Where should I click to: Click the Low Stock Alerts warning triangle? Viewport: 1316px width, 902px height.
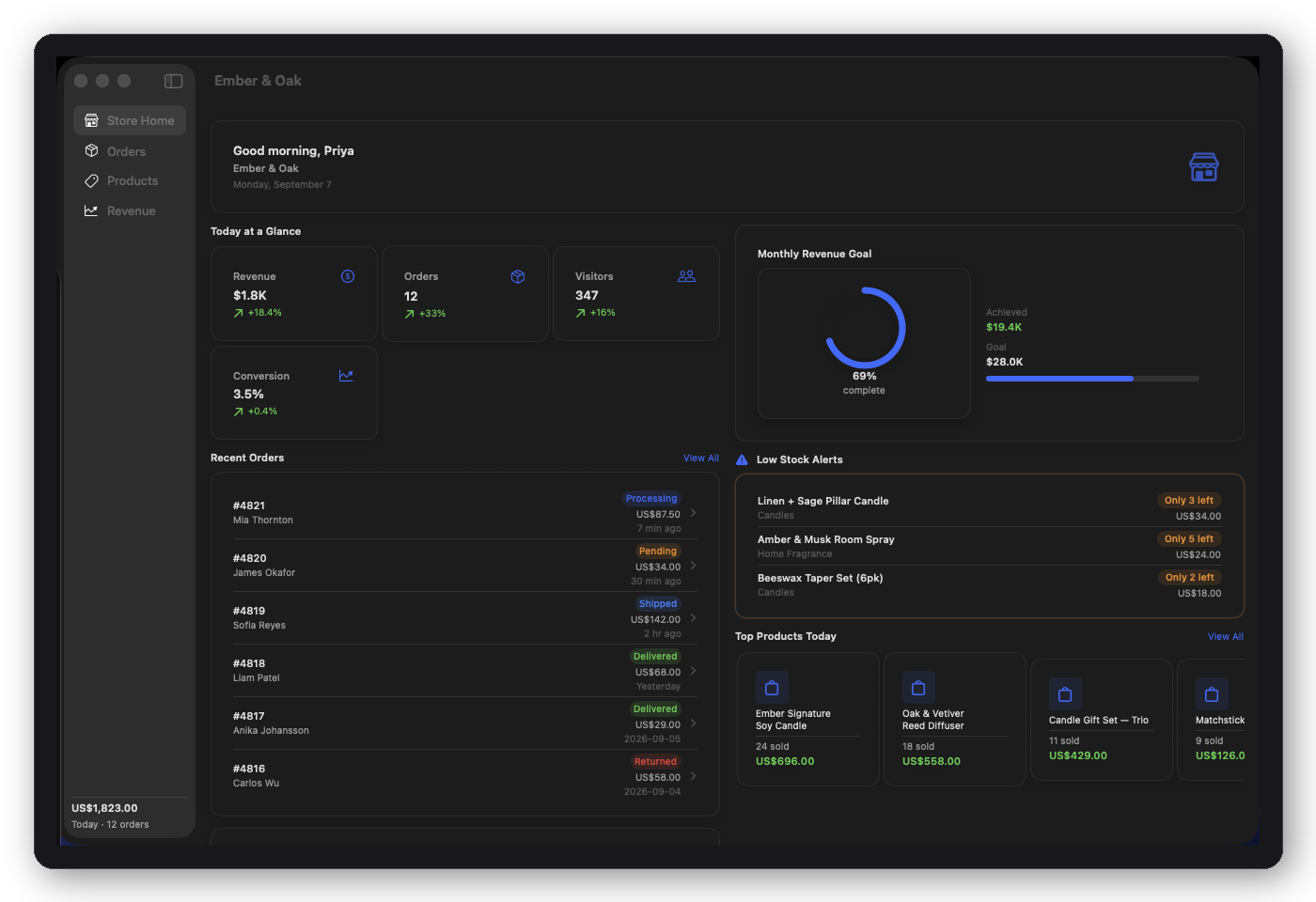(742, 459)
